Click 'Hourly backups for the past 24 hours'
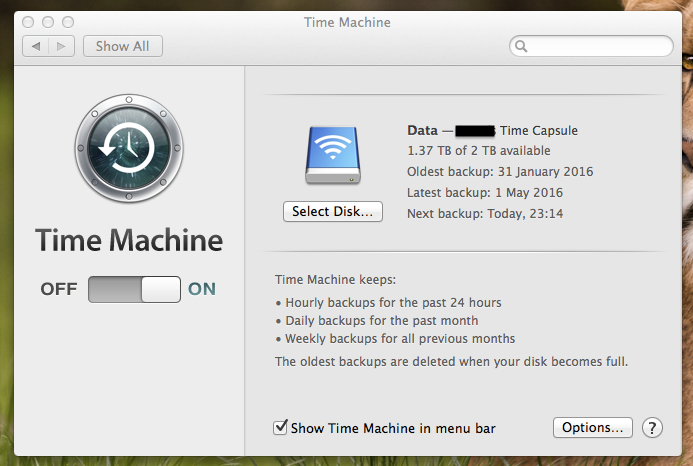 tap(393, 302)
